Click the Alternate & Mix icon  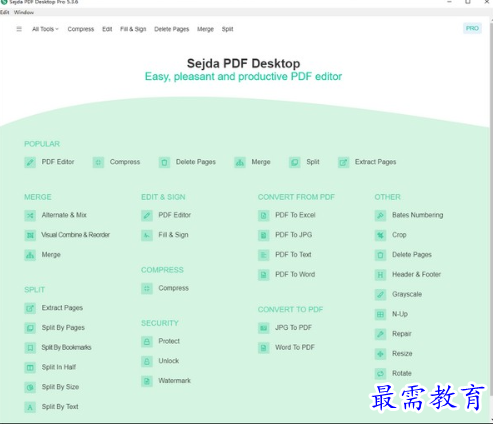coord(30,215)
